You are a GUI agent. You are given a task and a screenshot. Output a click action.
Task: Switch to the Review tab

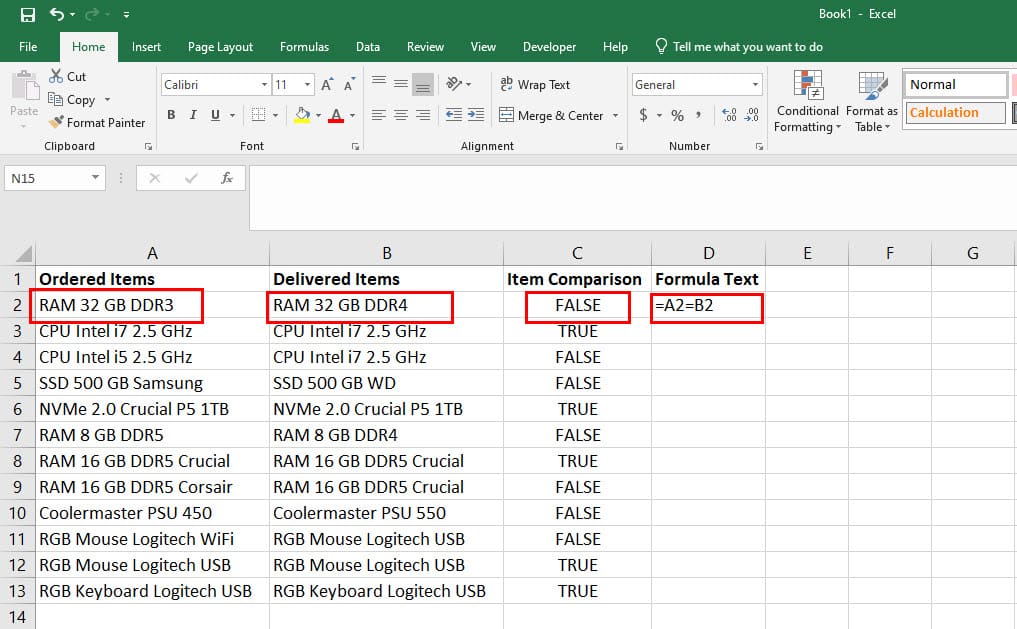coord(425,47)
